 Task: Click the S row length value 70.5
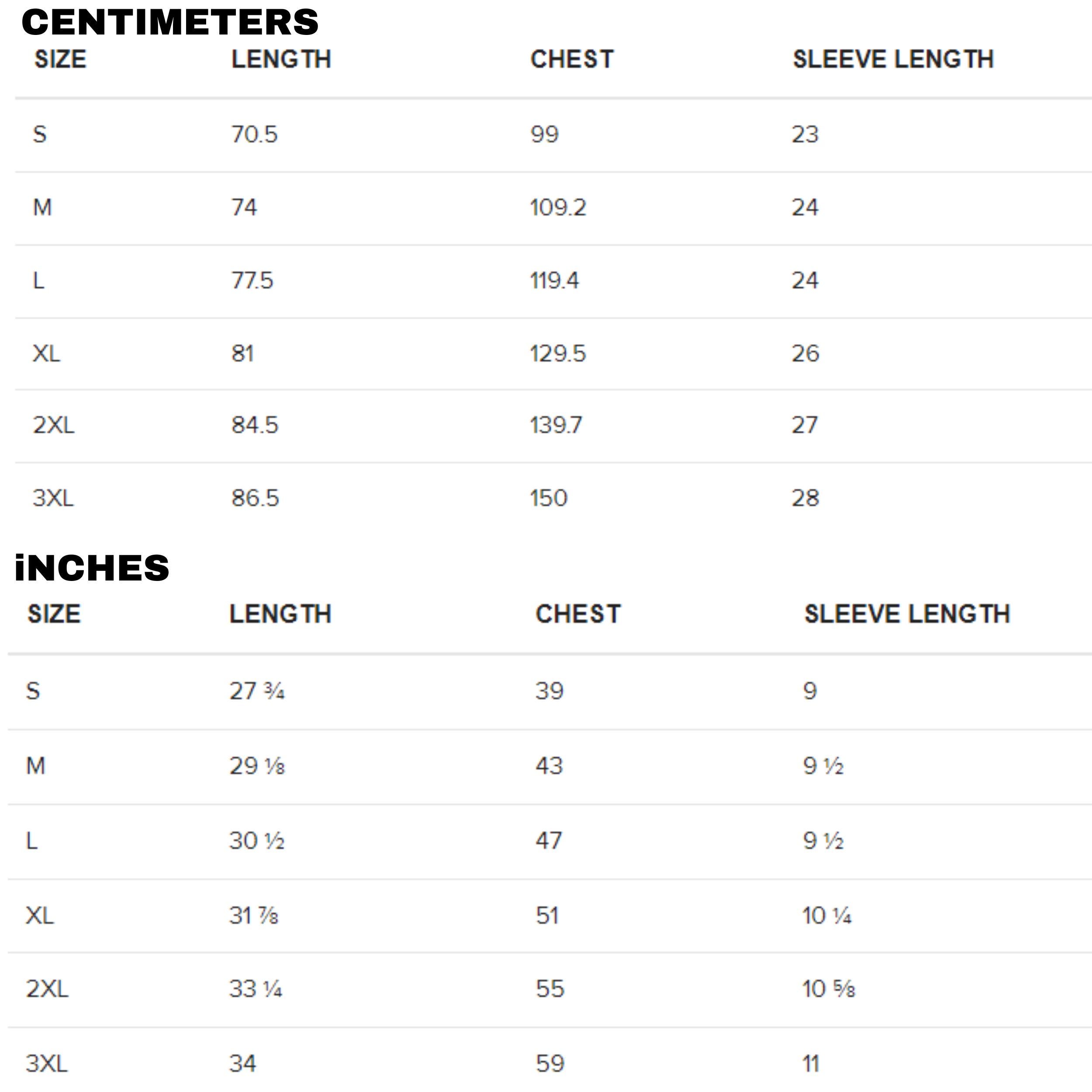pos(254,135)
